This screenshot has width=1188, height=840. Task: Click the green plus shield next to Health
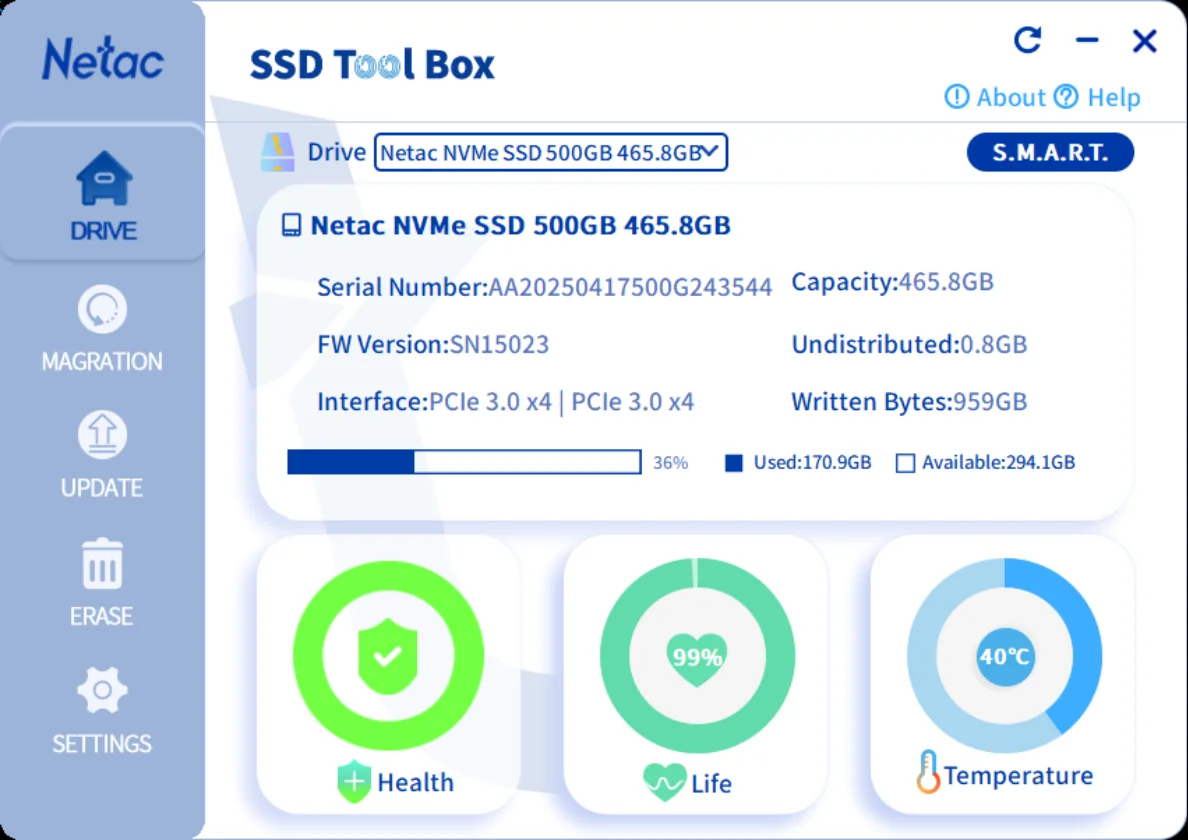click(x=354, y=782)
